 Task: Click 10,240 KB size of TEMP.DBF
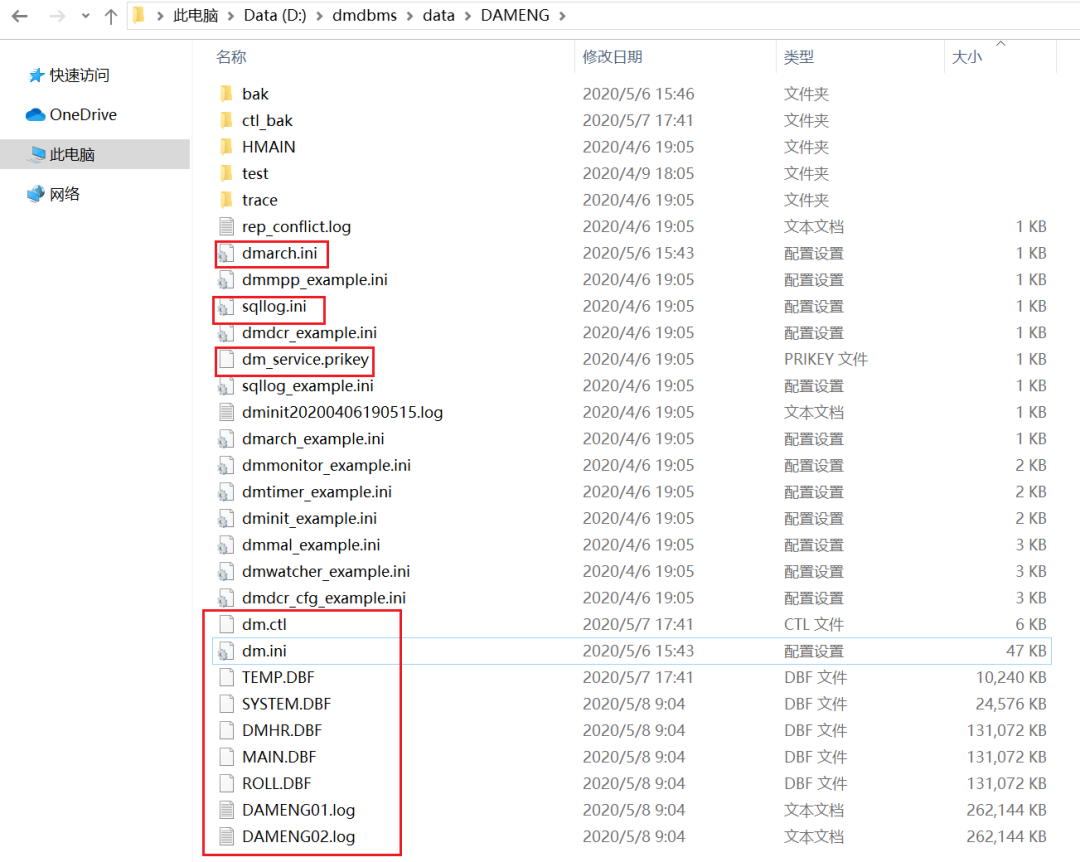tap(1011, 677)
